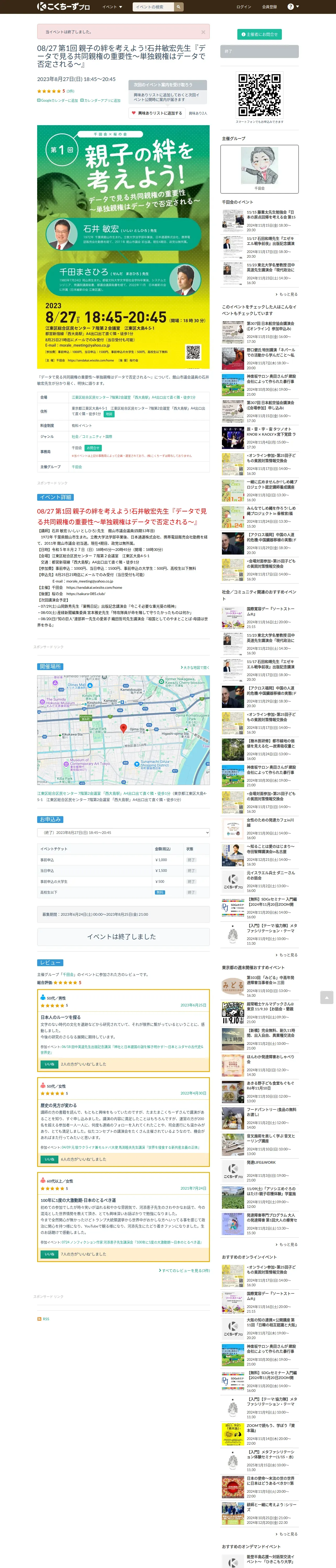Open the 社会／コミュニティ genre link
The image size is (336, 1568).
click(x=87, y=436)
